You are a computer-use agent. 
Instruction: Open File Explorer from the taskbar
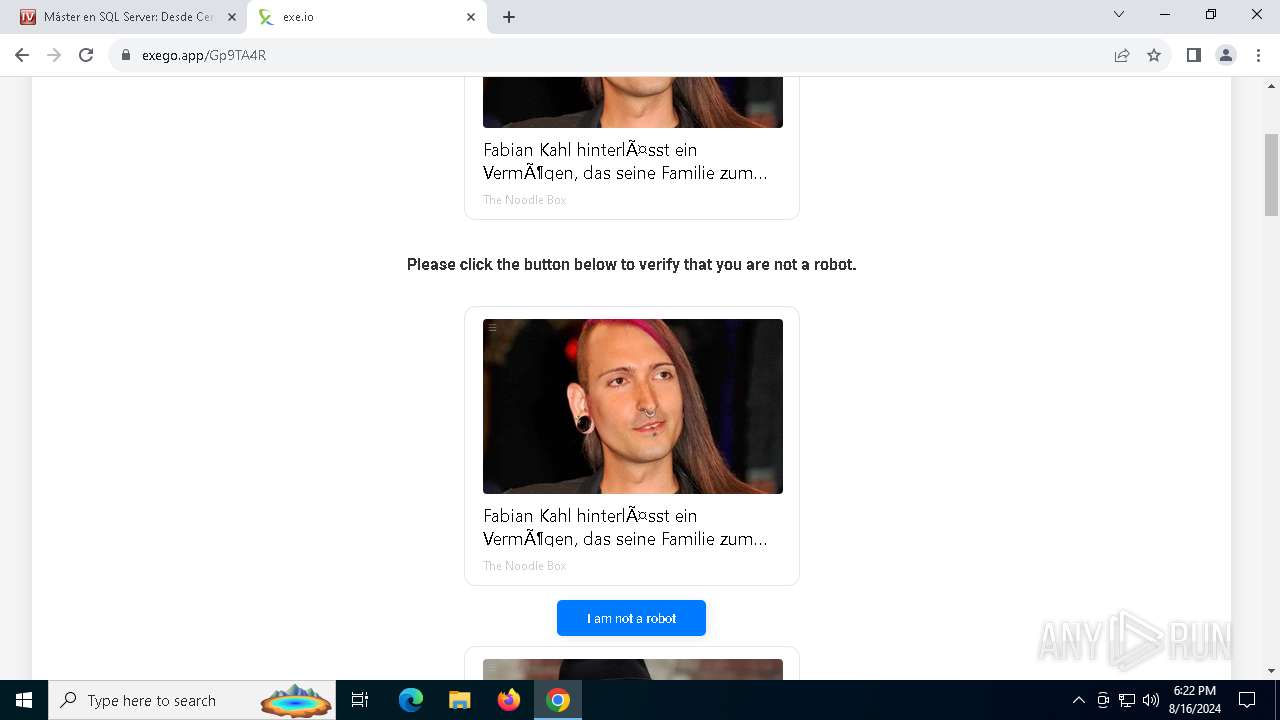click(460, 700)
